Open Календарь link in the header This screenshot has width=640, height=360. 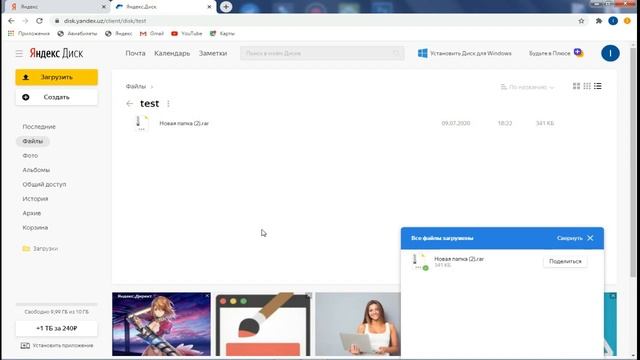(172, 53)
